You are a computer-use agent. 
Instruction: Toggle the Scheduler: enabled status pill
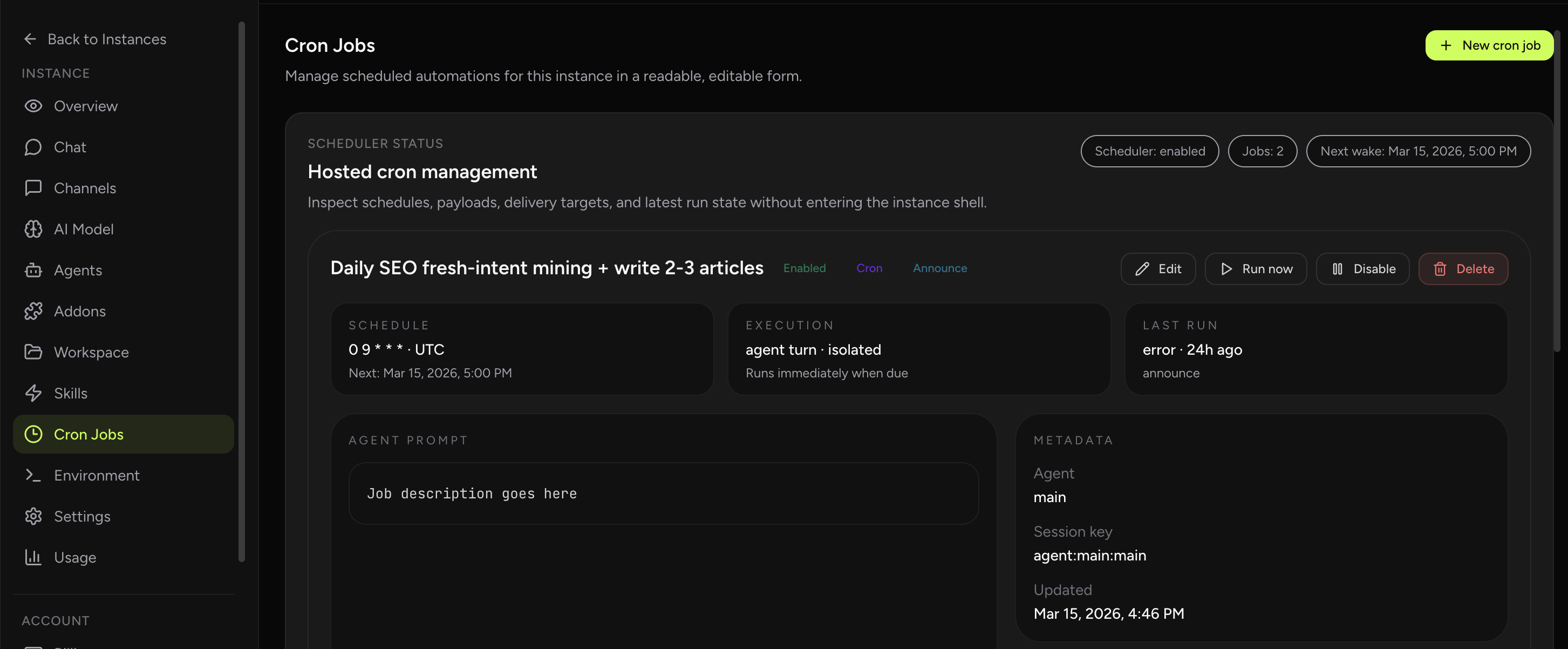(1149, 151)
